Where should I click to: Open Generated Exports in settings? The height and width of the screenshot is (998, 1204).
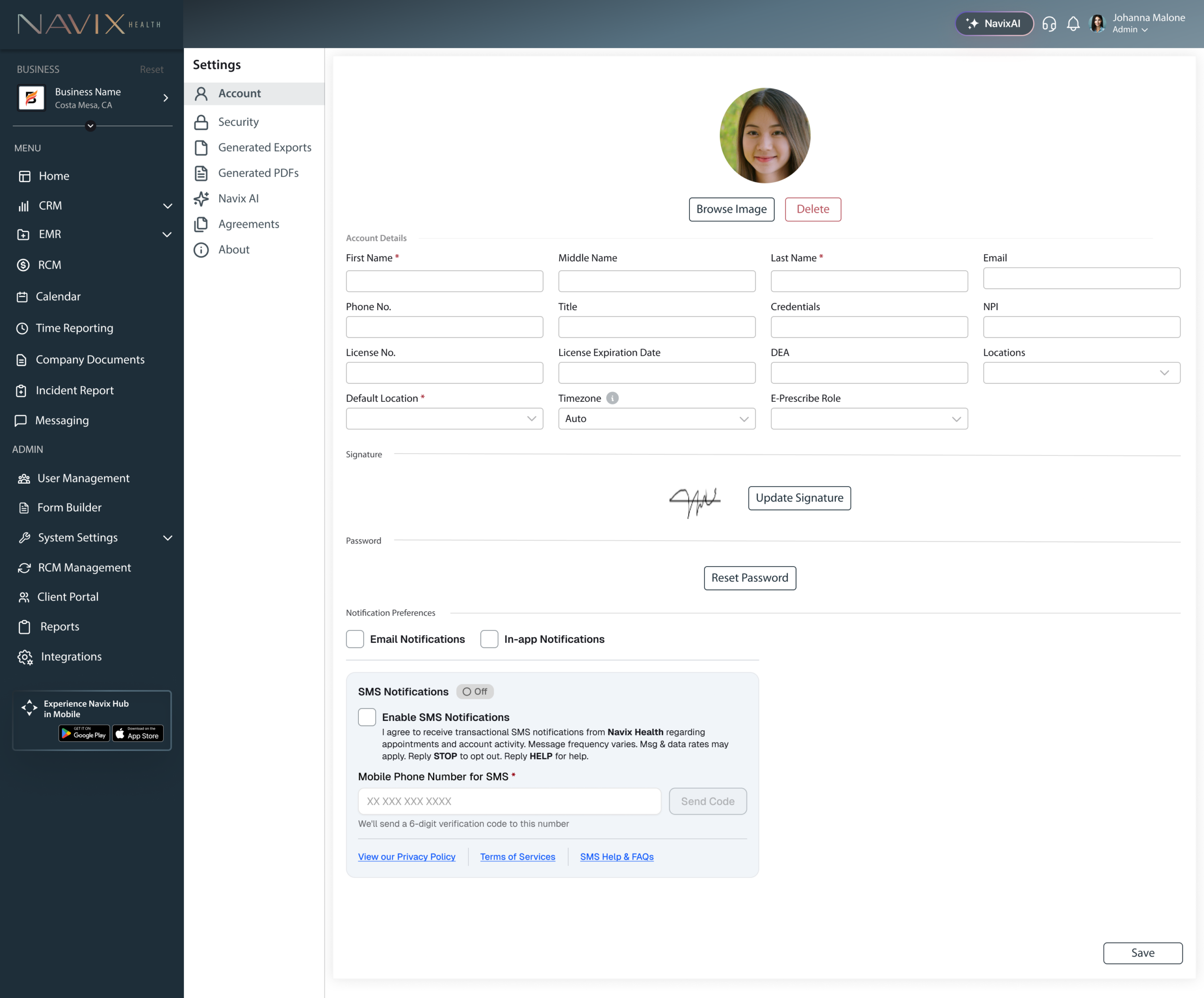coord(264,147)
